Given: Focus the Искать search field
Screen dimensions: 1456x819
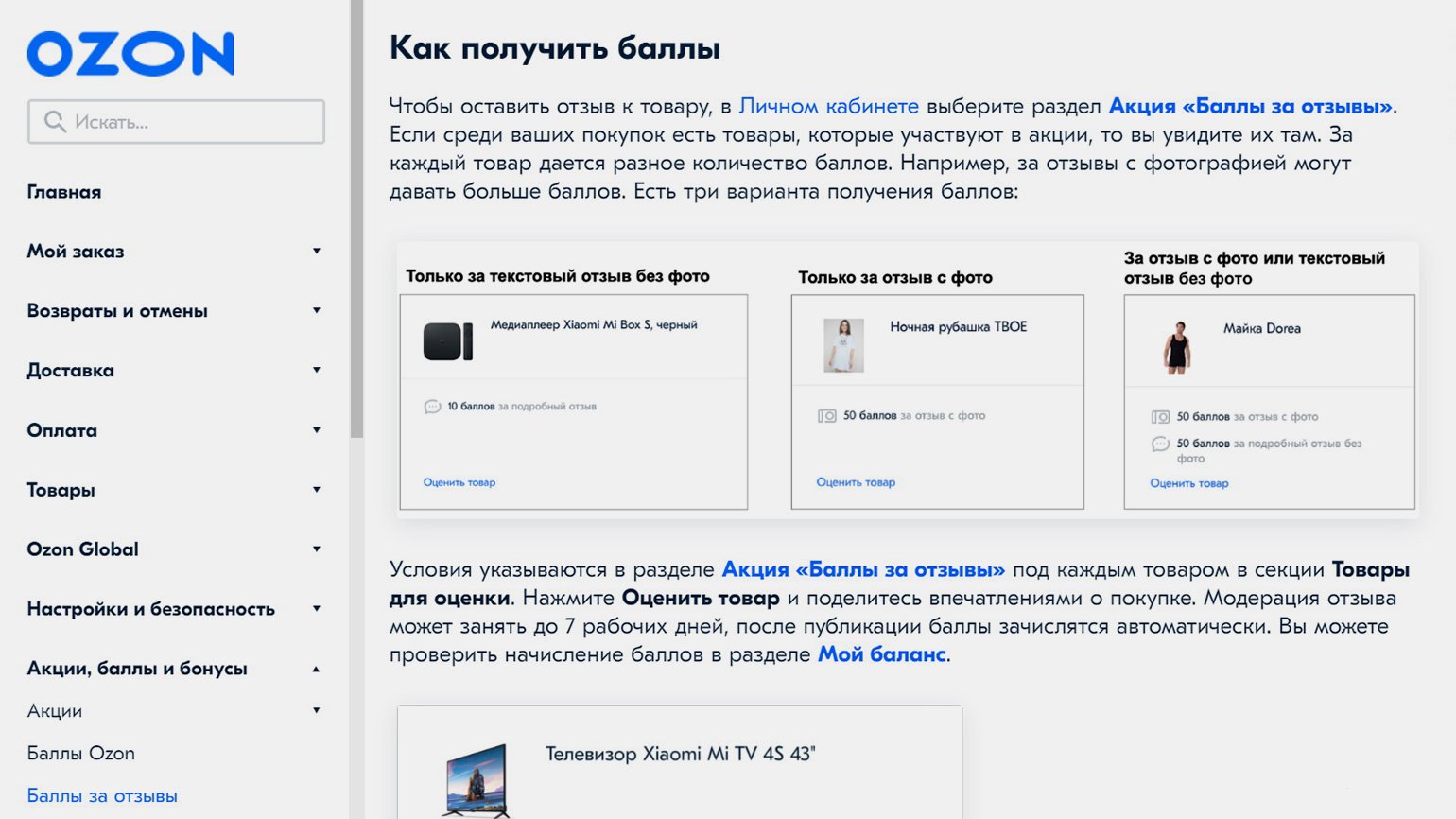Looking at the screenshot, I should [176, 122].
